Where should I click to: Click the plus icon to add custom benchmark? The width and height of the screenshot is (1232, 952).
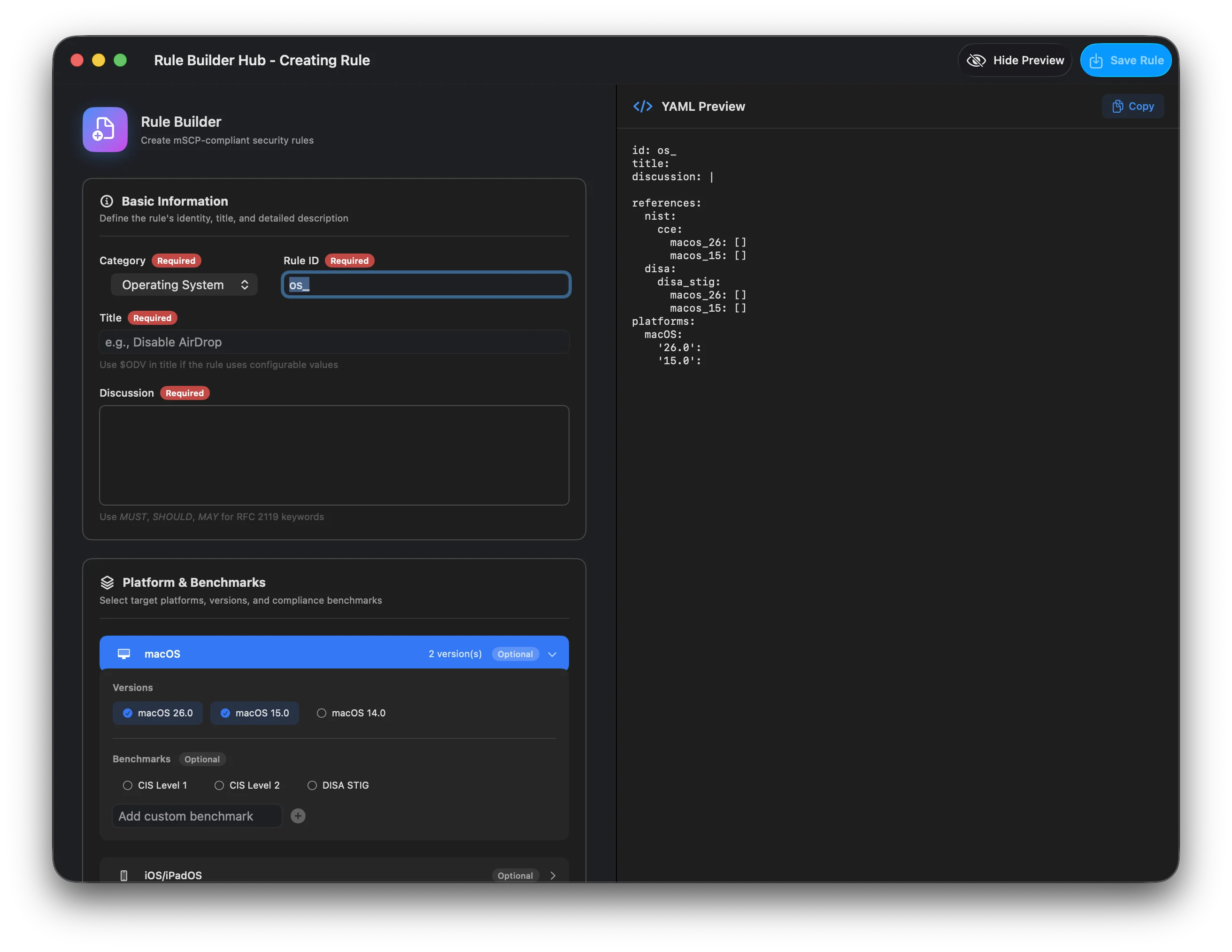click(x=298, y=816)
